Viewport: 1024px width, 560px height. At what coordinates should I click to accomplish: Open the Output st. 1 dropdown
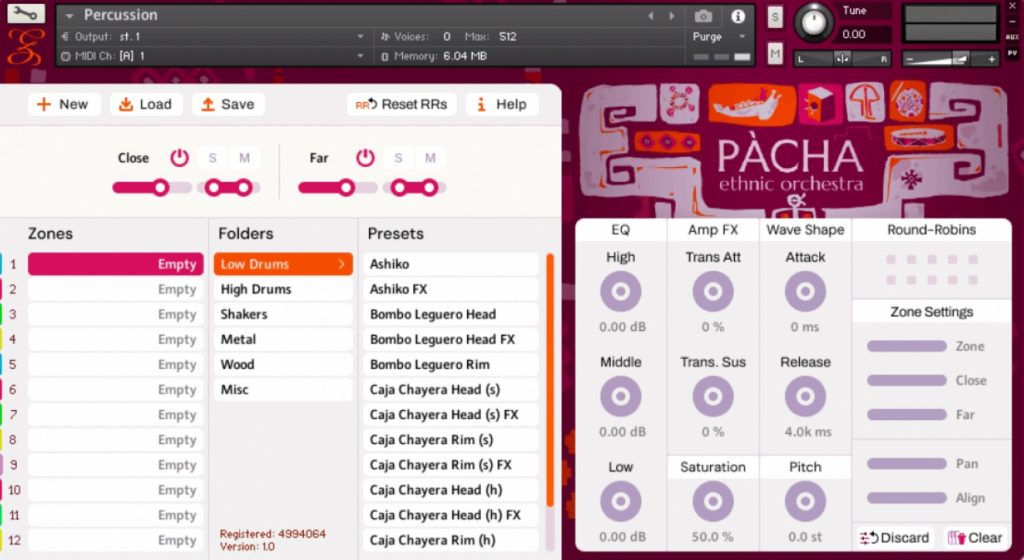(360, 37)
